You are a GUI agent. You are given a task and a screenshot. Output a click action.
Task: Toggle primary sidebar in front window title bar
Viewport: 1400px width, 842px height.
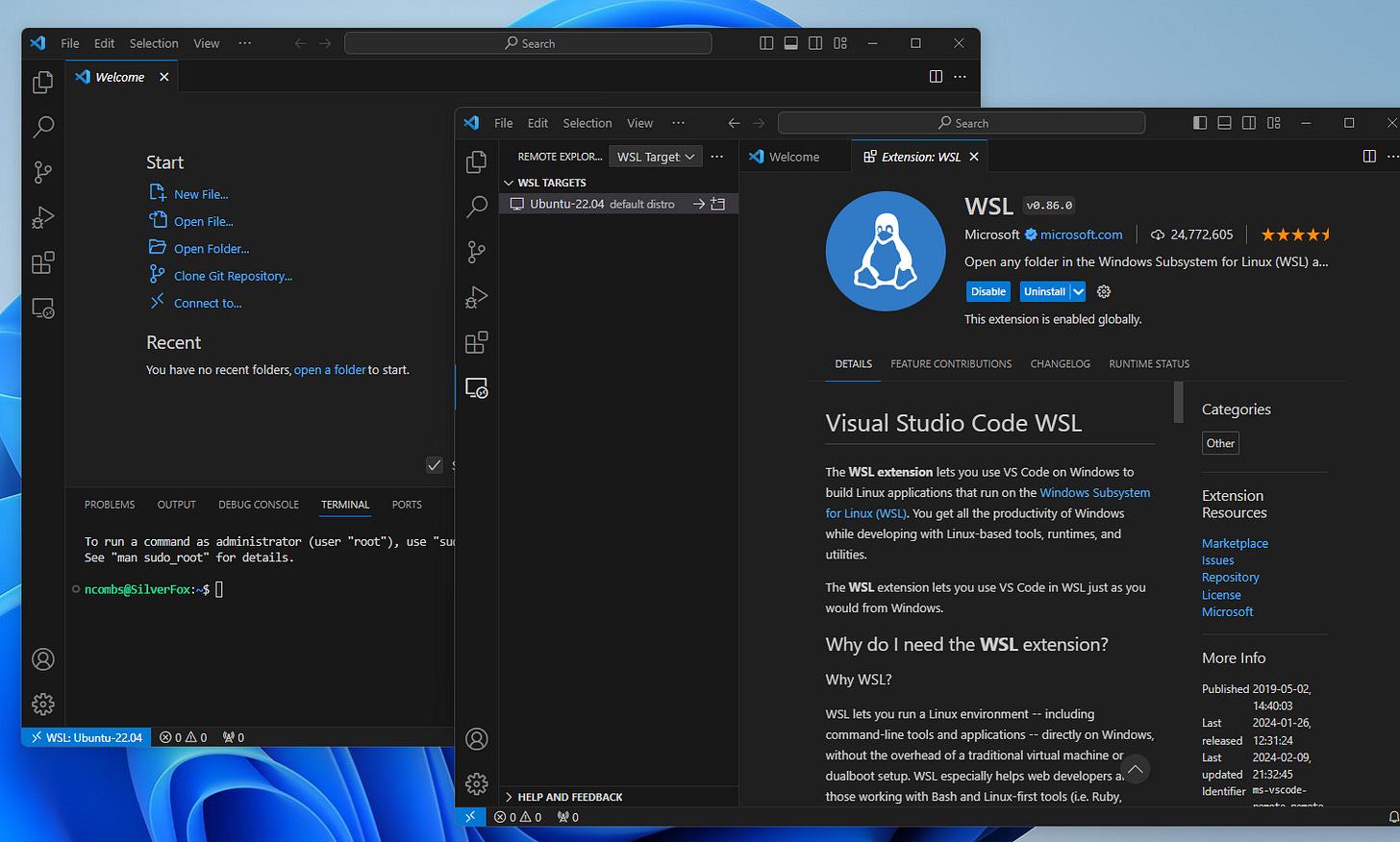tap(1200, 123)
